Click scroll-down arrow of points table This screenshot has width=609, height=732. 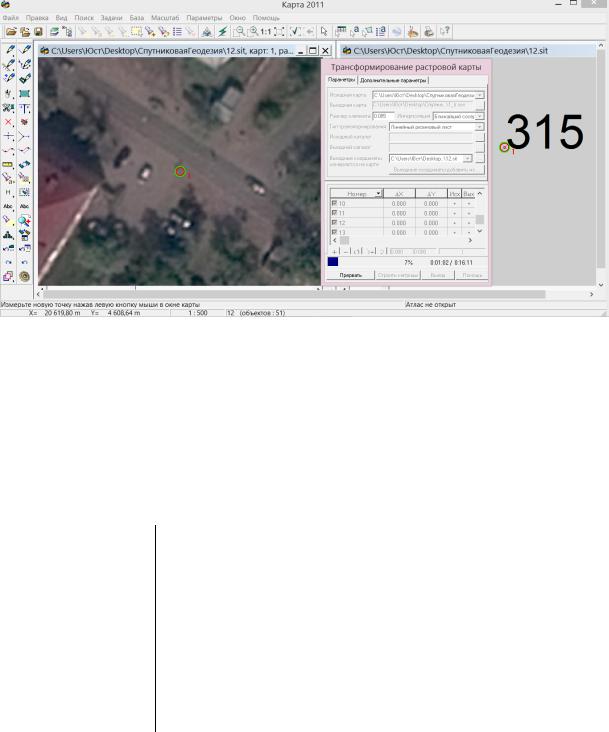click(x=479, y=231)
